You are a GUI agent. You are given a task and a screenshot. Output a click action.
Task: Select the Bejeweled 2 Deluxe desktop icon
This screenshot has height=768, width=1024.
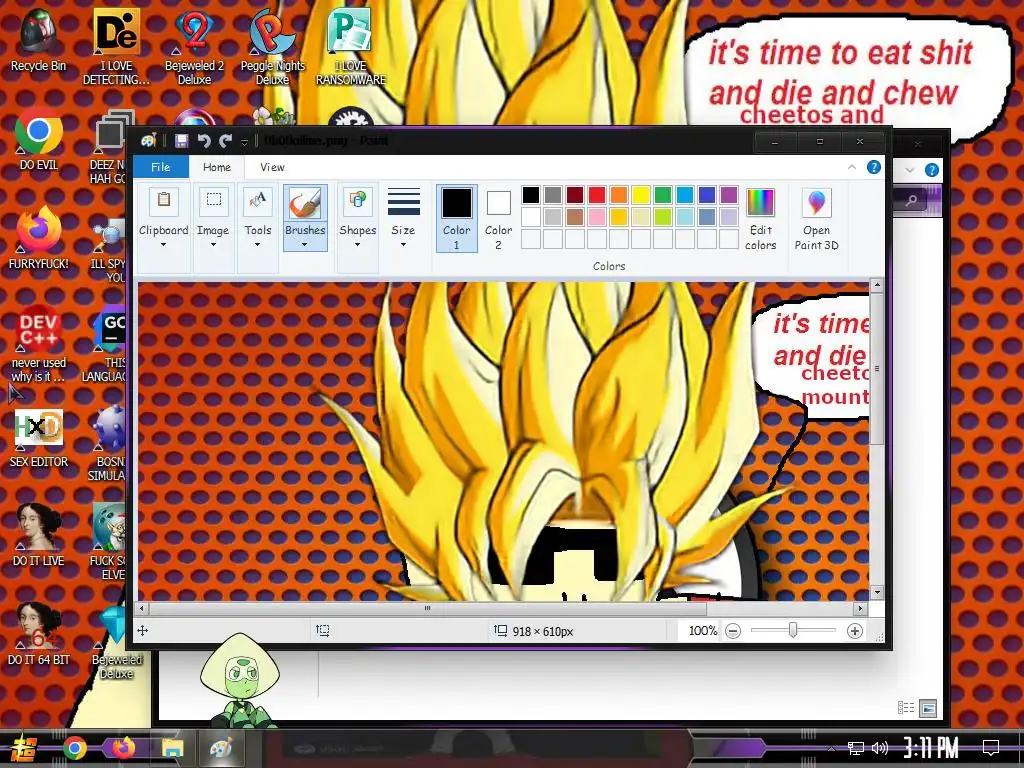coord(194,47)
